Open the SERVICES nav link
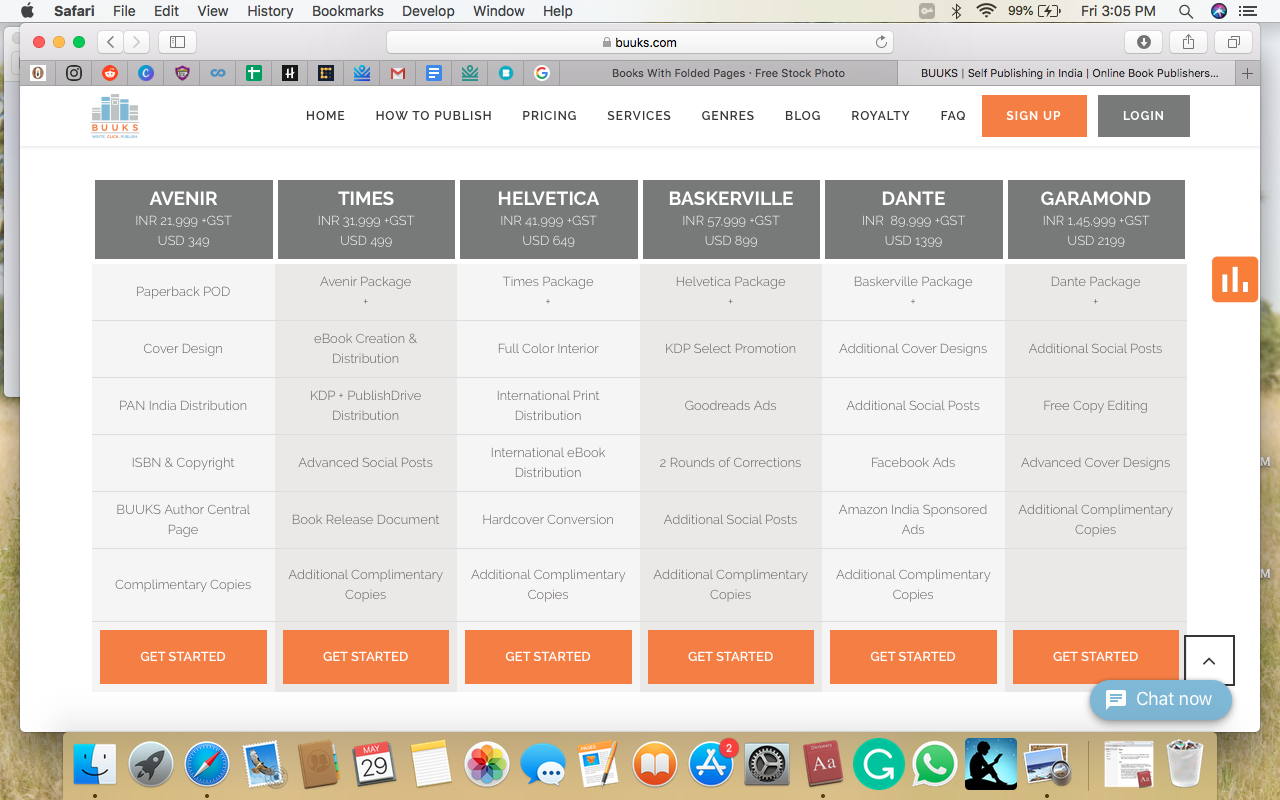Viewport: 1280px width, 800px height. (639, 116)
